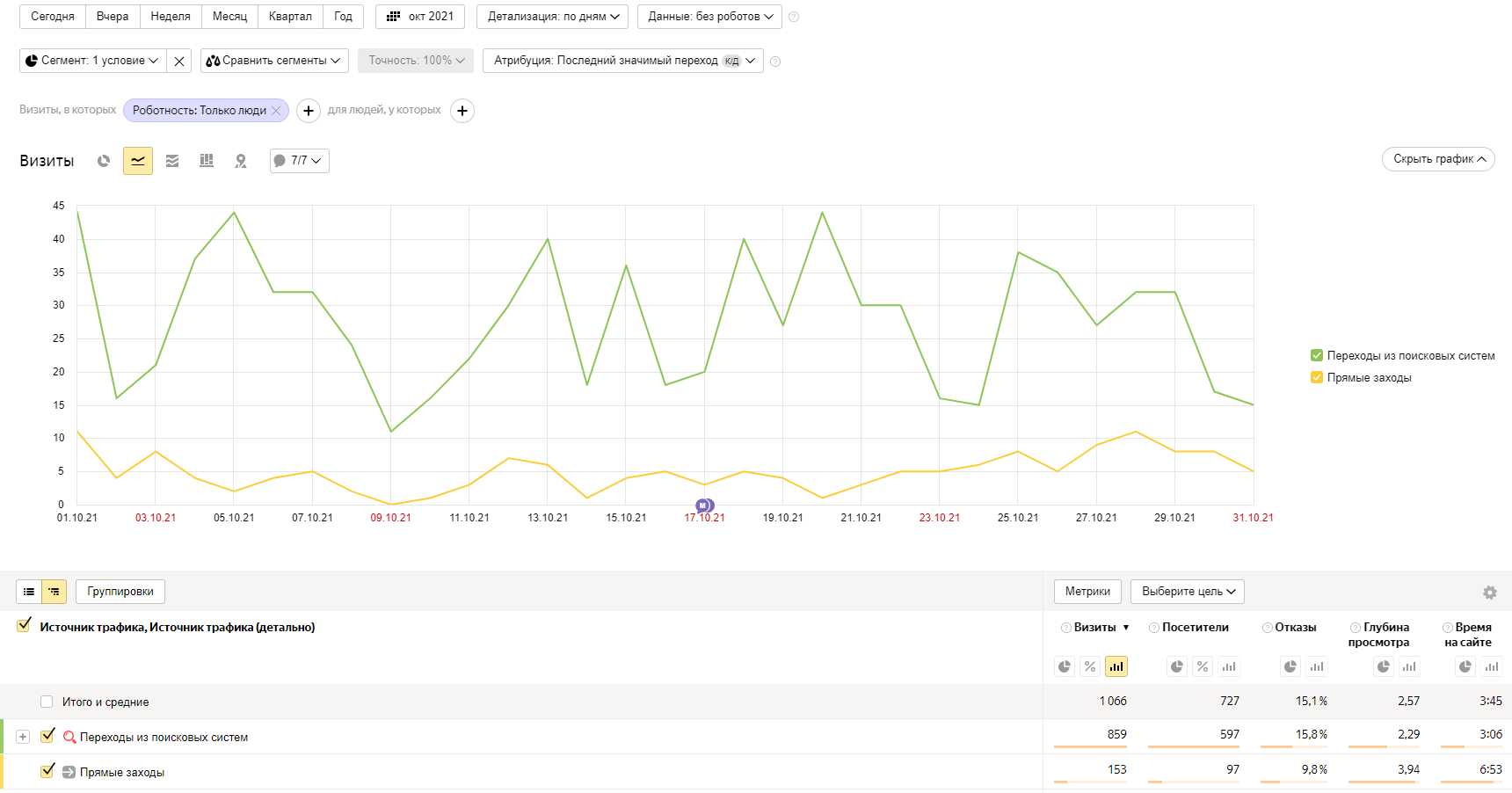1512x793 pixels.
Task: Open the Метрики button
Action: click(1087, 592)
